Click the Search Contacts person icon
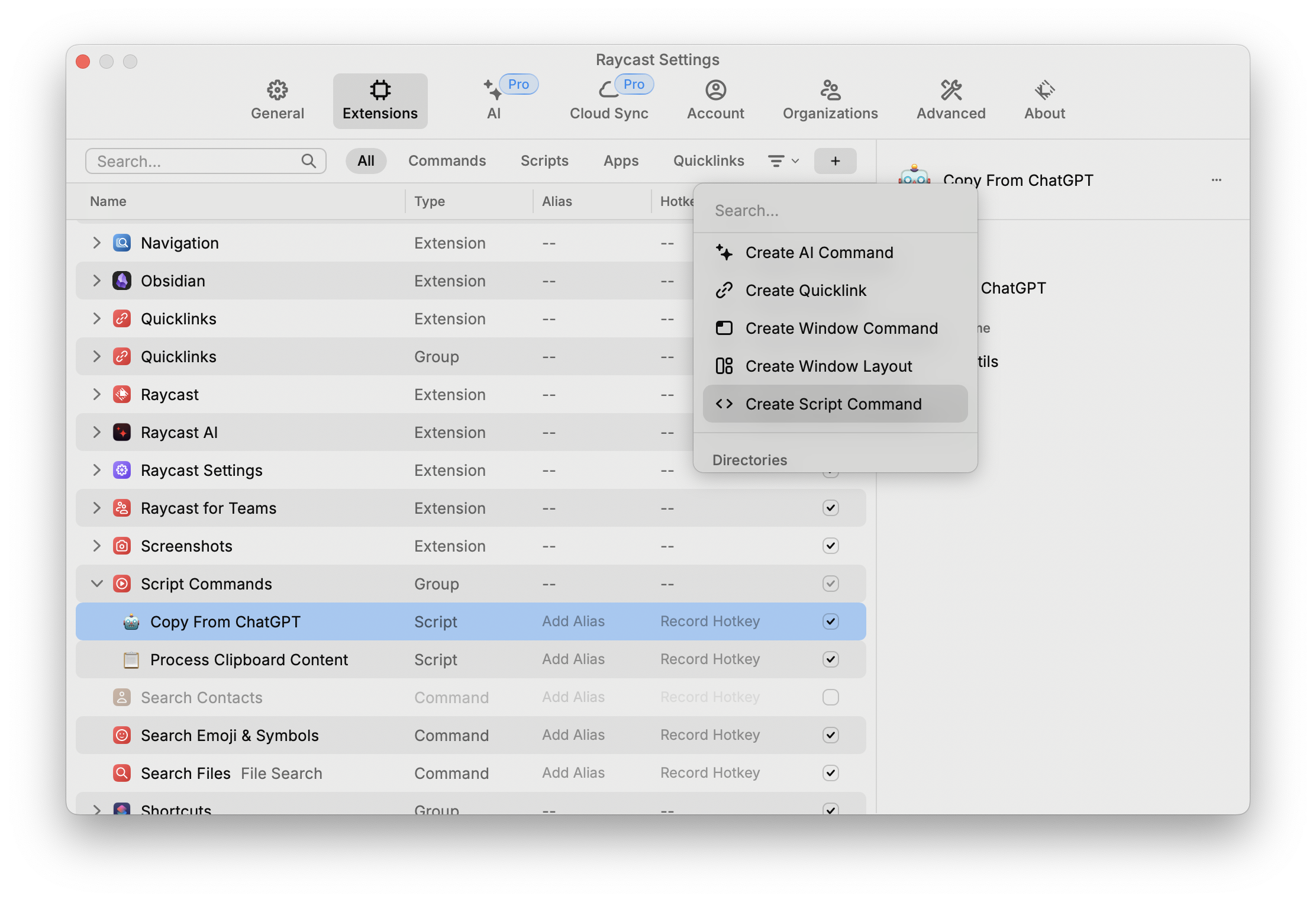 click(x=122, y=698)
